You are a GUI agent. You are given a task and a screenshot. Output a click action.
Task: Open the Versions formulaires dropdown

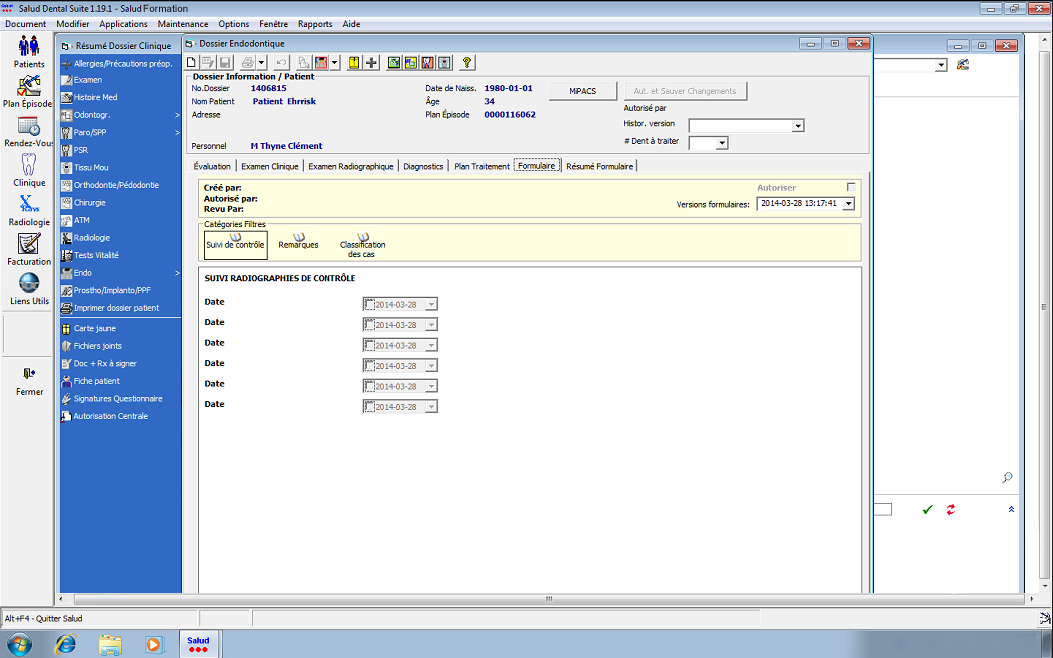click(x=849, y=204)
